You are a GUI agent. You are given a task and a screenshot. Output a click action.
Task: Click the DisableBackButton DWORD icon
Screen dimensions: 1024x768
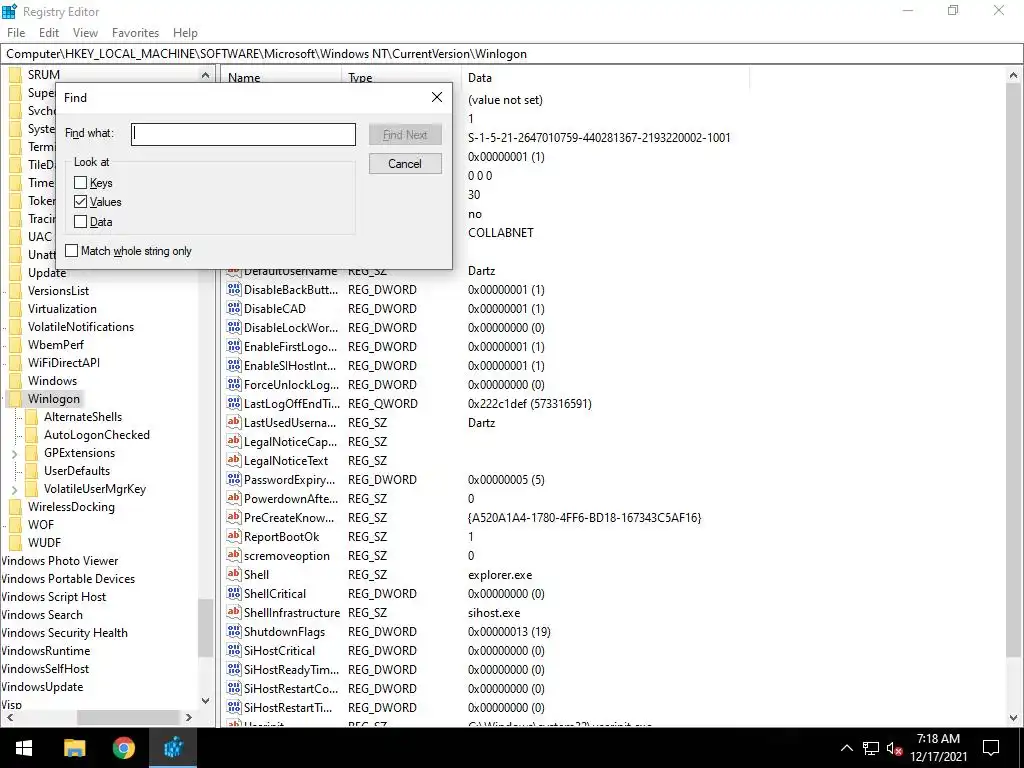pos(234,289)
